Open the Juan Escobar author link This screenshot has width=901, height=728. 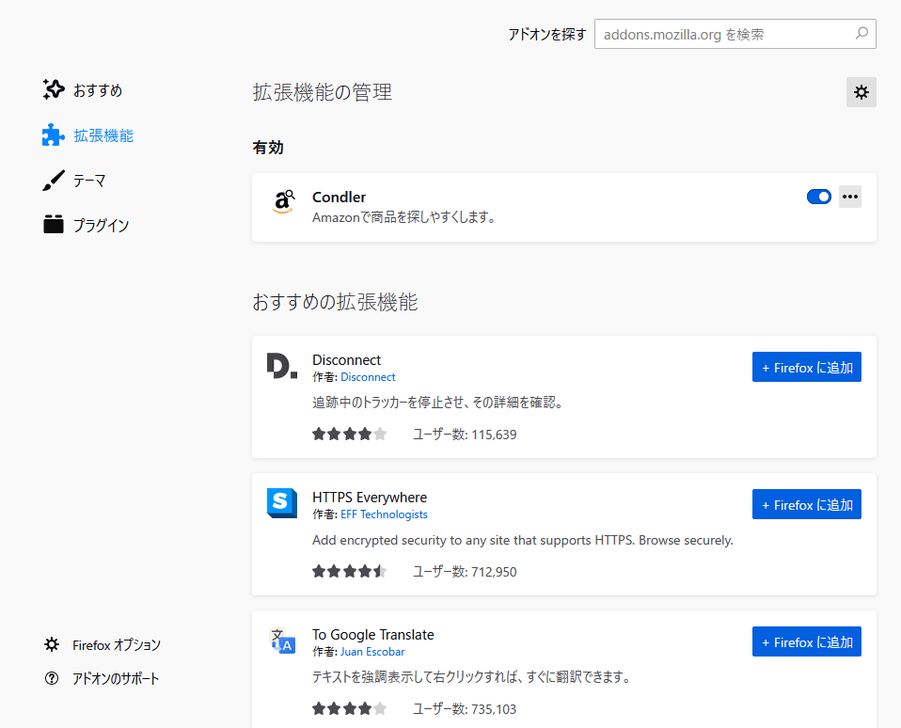[372, 652]
